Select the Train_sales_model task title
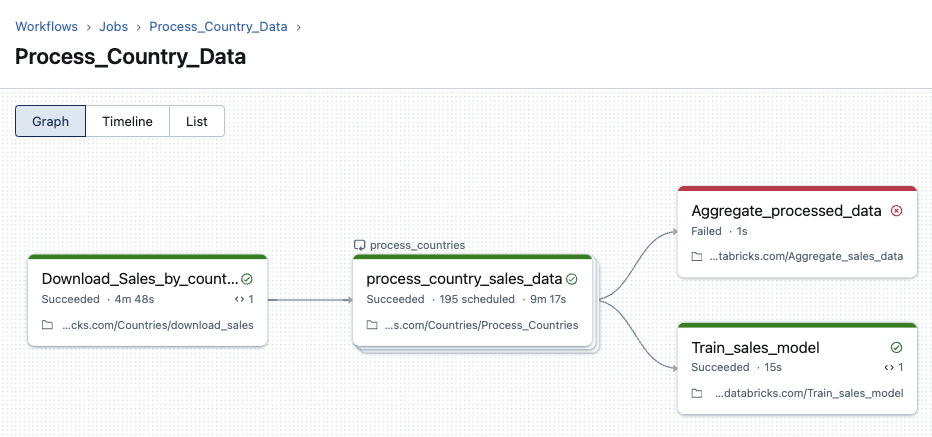Viewport: 932px width, 437px height. pyautogui.click(x=755, y=348)
